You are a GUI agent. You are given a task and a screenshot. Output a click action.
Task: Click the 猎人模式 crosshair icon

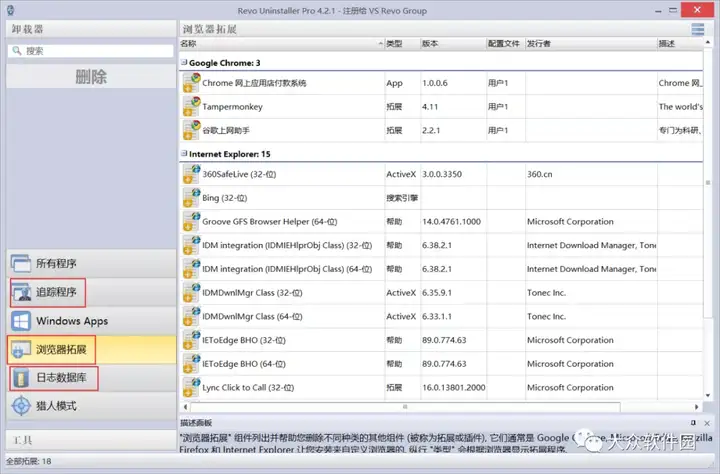click(21, 406)
